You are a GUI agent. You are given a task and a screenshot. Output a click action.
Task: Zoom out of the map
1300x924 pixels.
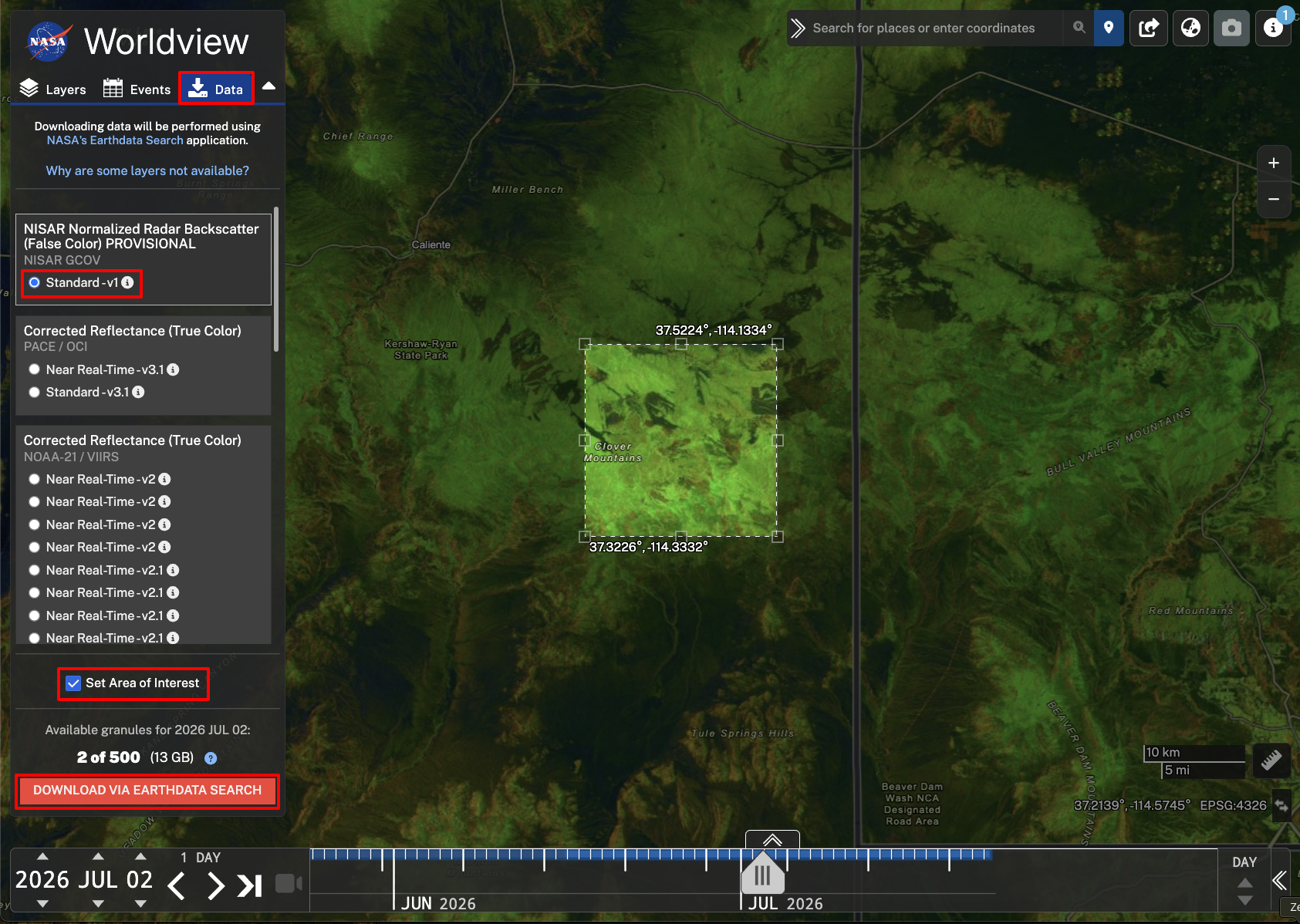click(1274, 199)
